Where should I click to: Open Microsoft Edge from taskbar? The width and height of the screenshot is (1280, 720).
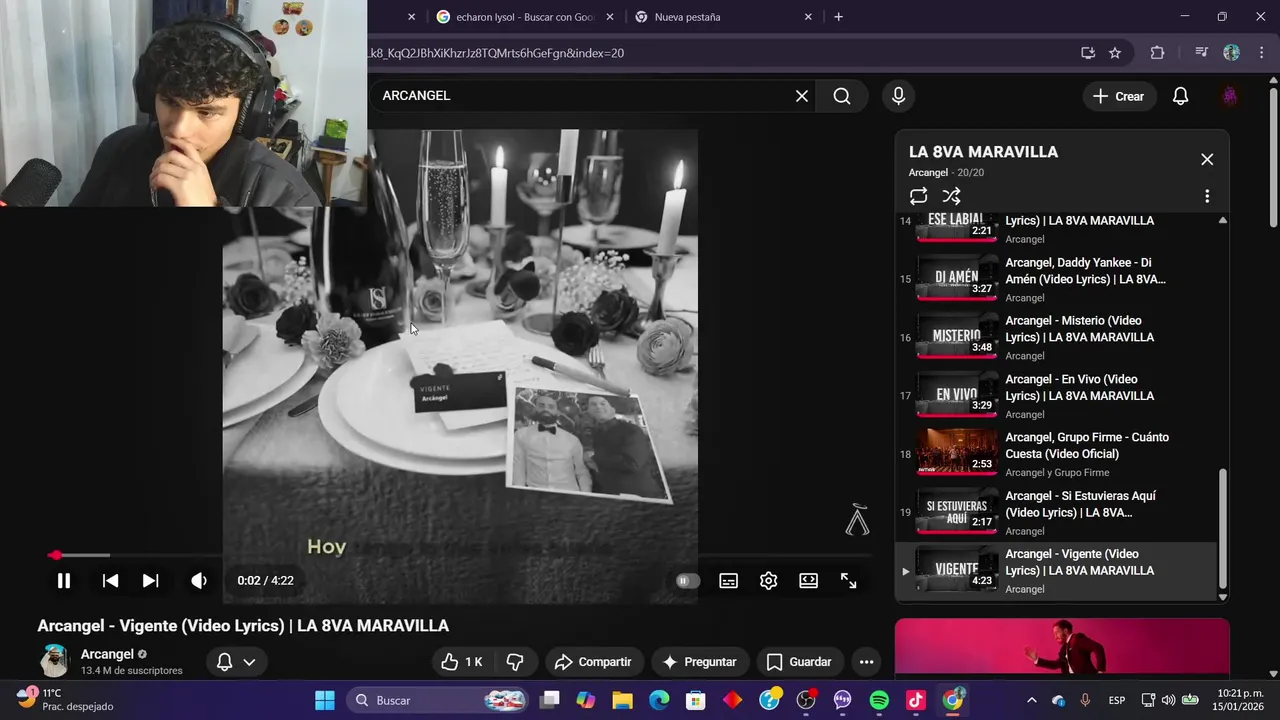[x=659, y=700]
